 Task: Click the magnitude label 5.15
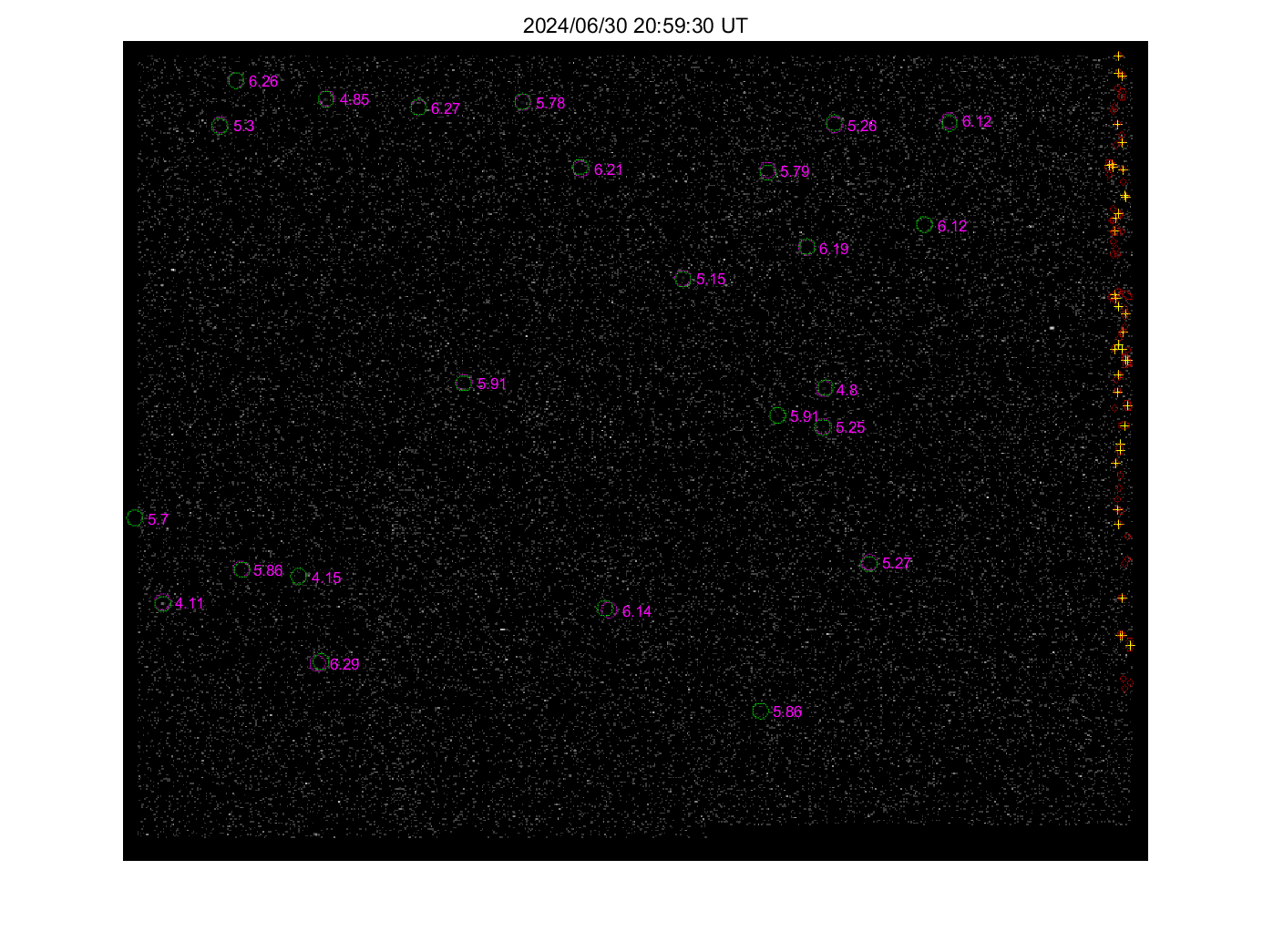(711, 280)
